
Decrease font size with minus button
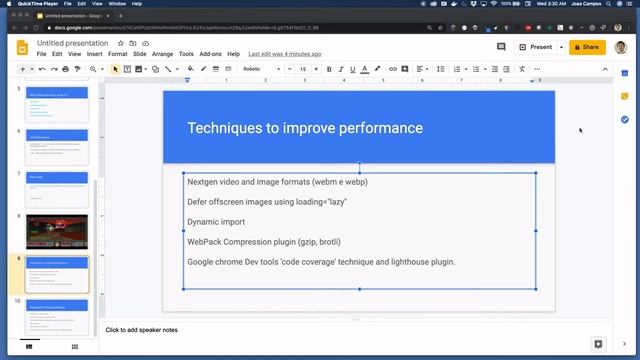(290, 69)
